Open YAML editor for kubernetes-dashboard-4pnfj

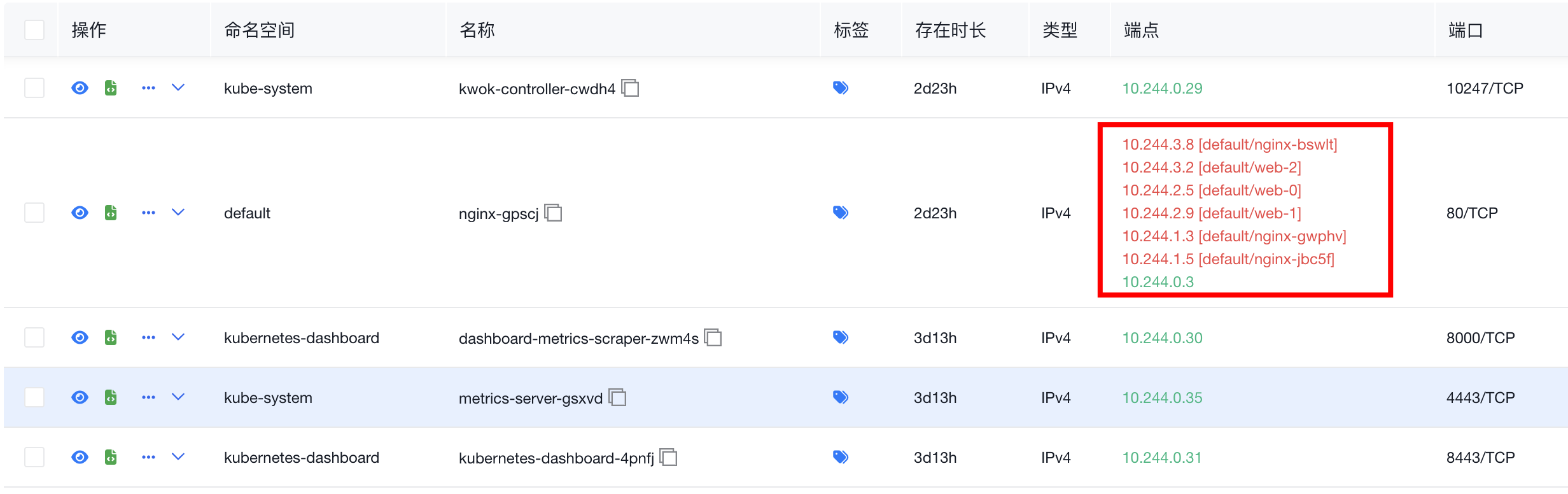(x=111, y=457)
